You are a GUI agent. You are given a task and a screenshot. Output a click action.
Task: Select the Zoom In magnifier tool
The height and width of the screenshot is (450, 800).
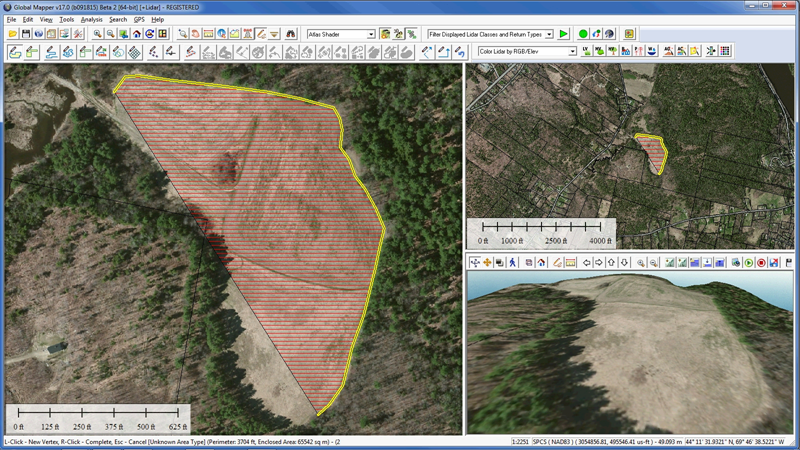coord(97,34)
